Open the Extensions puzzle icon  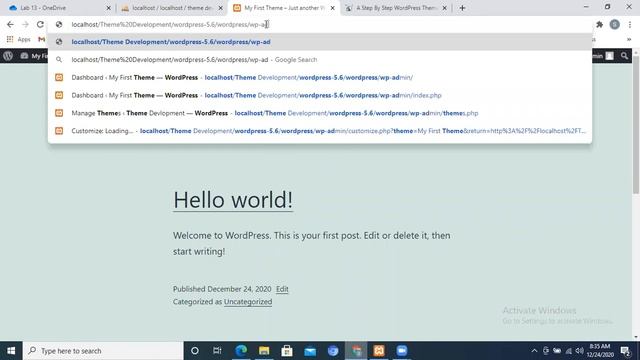[x=600, y=24]
